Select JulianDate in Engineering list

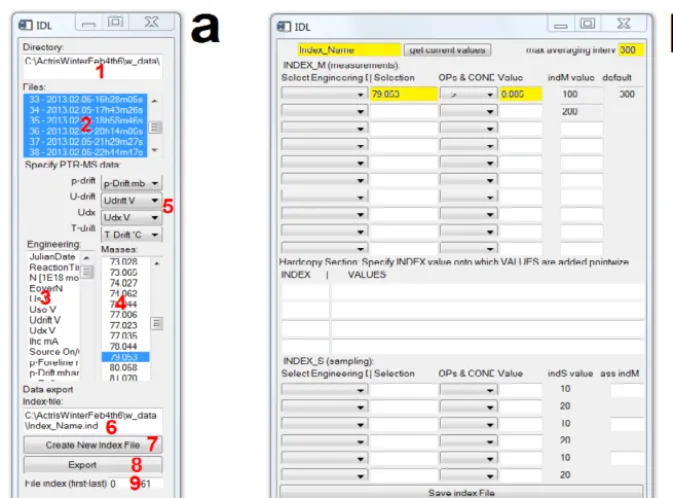(52, 257)
